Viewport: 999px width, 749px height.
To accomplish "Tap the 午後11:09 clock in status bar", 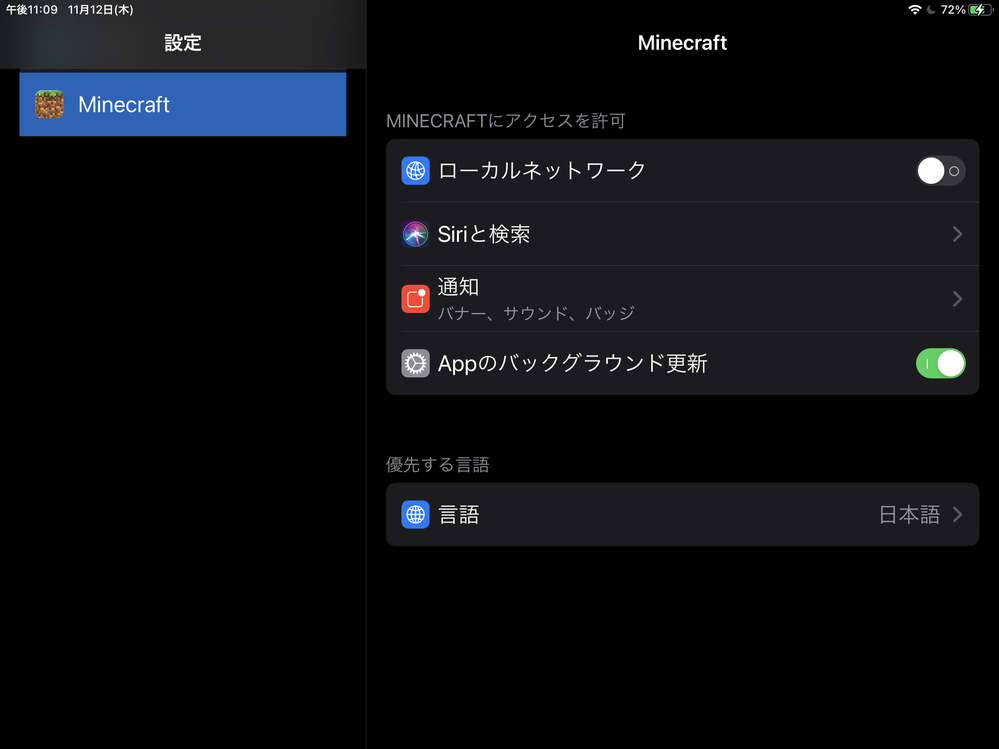I will 32,10.
